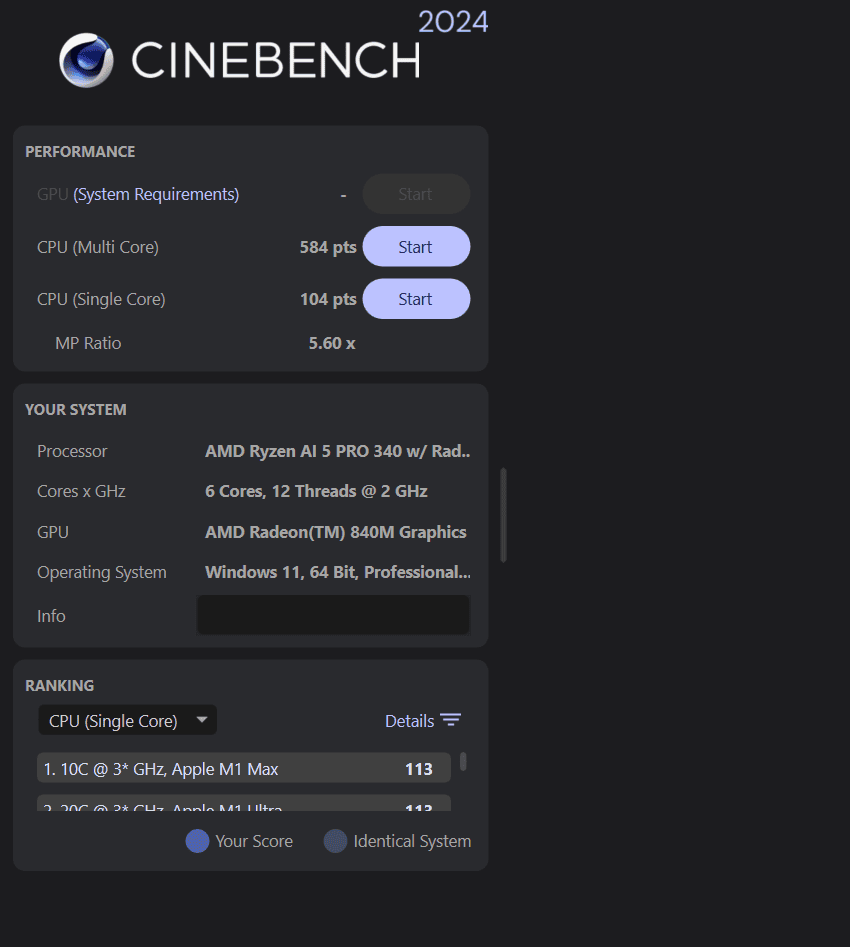Click the YOUR SYSTEM section heading

(x=76, y=409)
